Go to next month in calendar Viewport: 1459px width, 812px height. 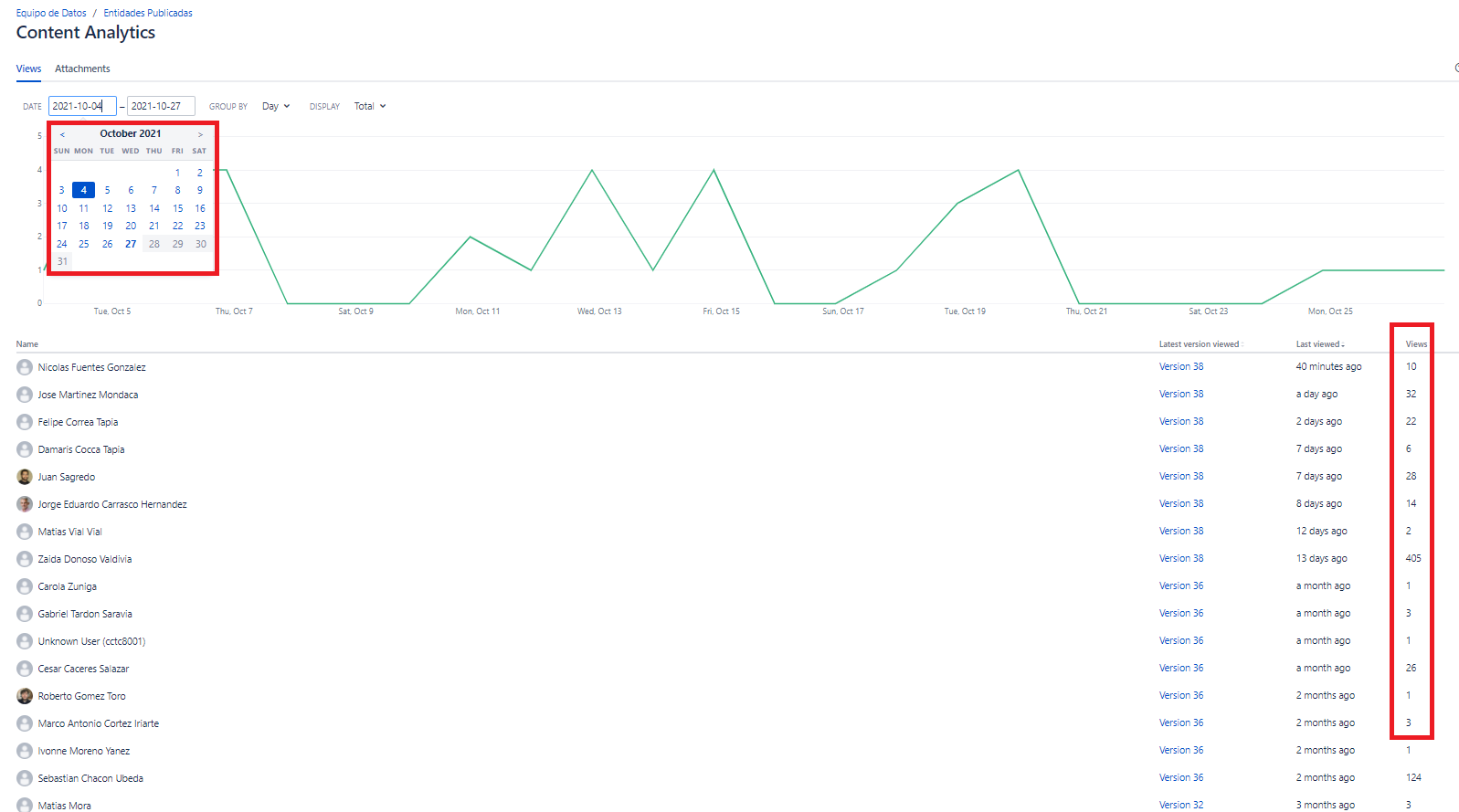pos(200,134)
